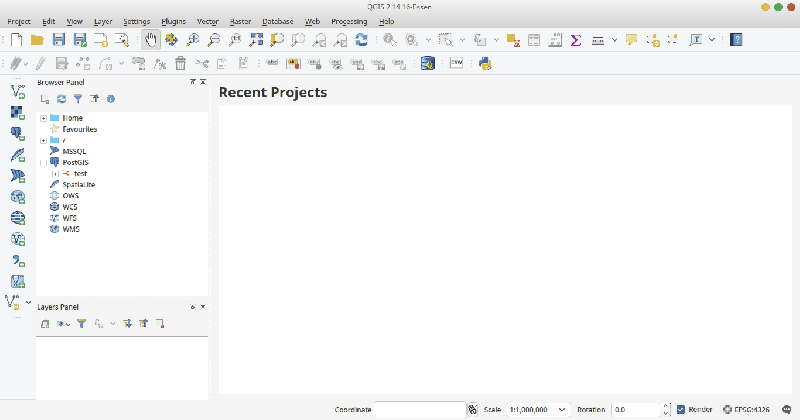
Task: Click Add Raster Layer checkerboard icon
Action: 18,113
